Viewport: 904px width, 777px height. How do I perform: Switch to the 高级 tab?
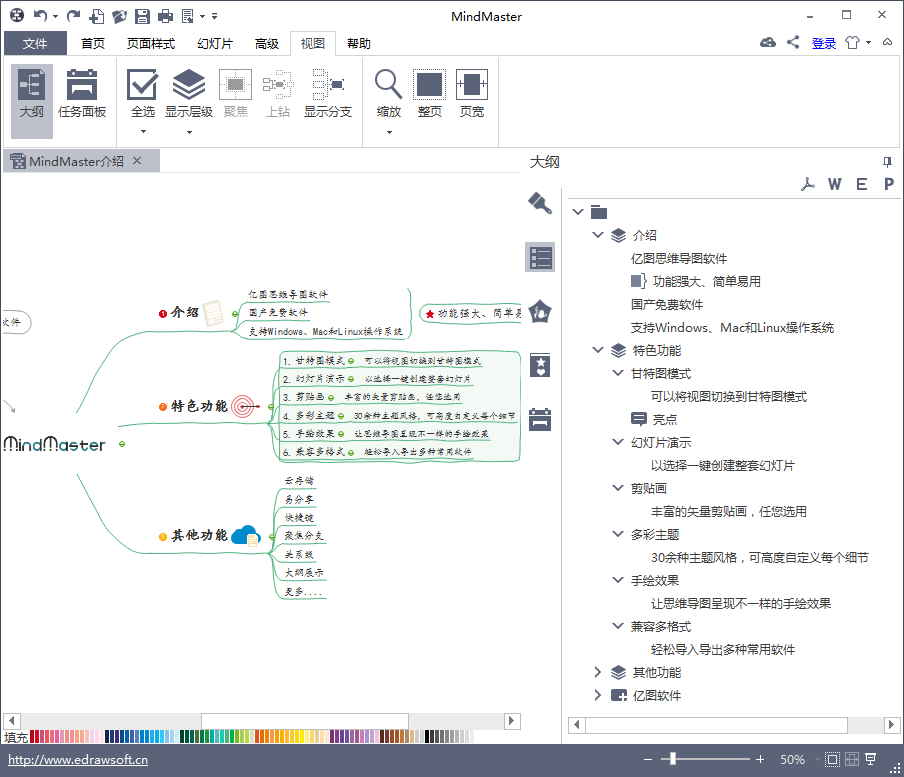(267, 43)
